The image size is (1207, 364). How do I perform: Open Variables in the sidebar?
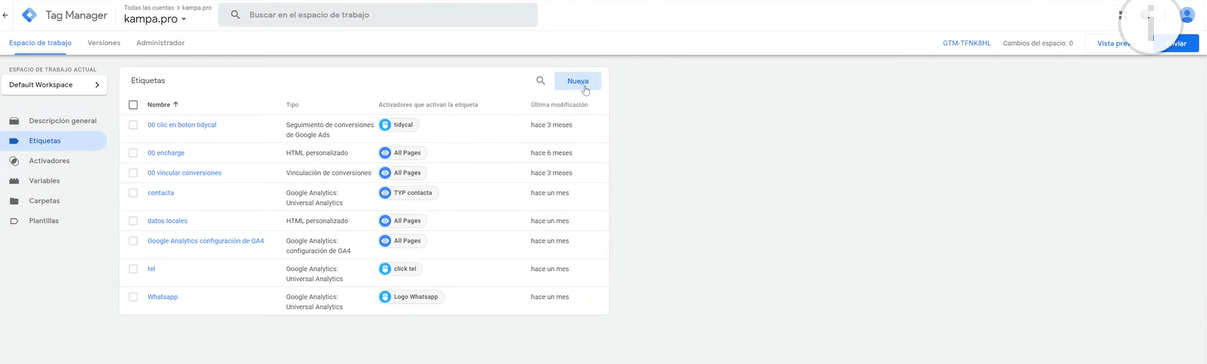click(44, 181)
